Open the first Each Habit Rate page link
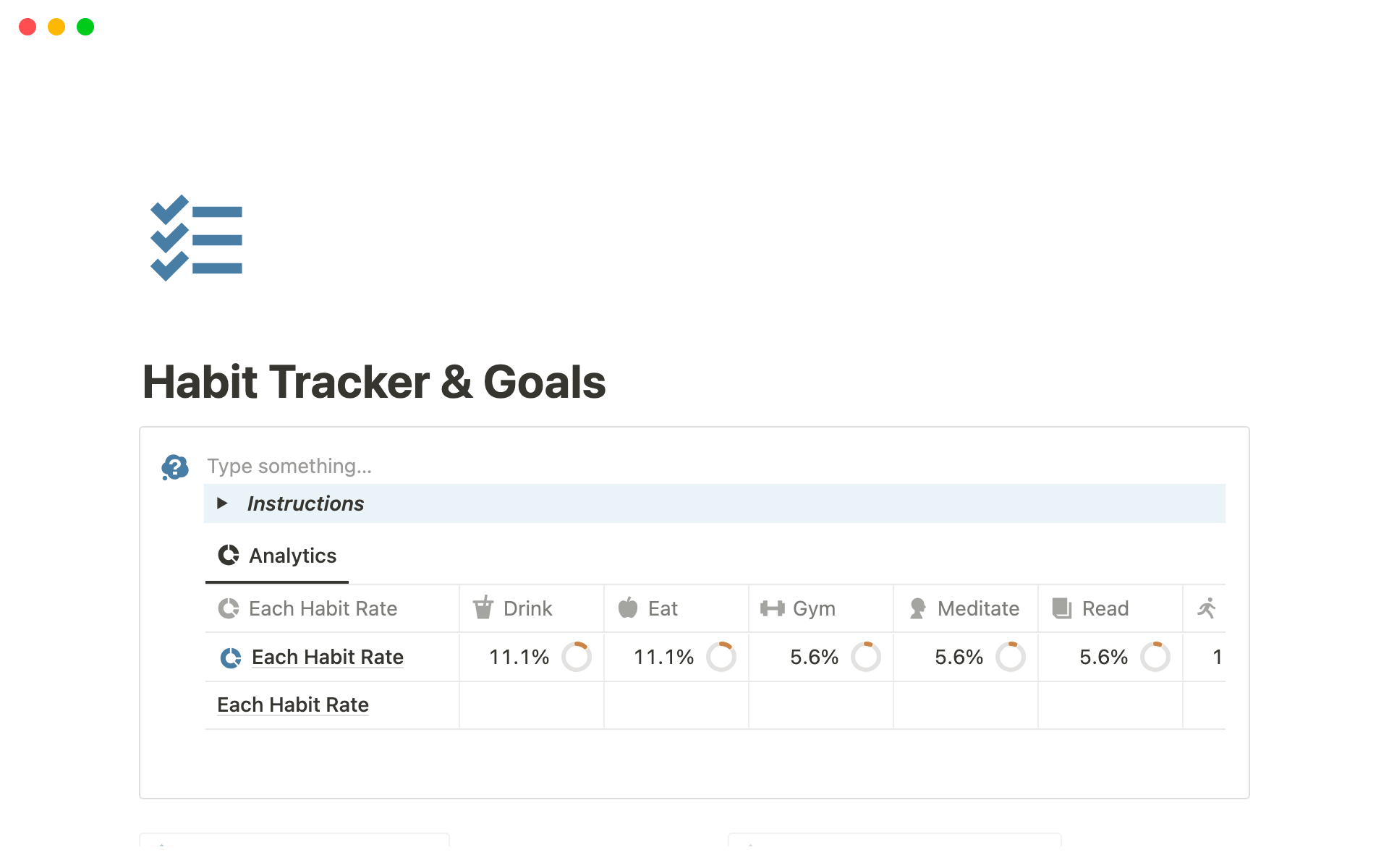Viewport: 1389px width, 868px height. [327, 657]
